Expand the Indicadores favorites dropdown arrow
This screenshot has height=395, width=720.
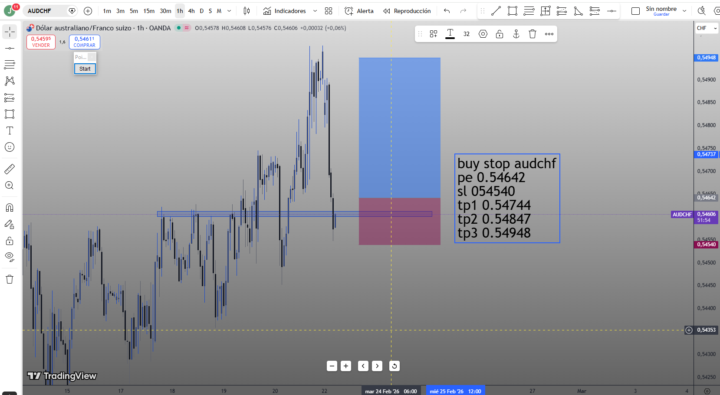315,11
